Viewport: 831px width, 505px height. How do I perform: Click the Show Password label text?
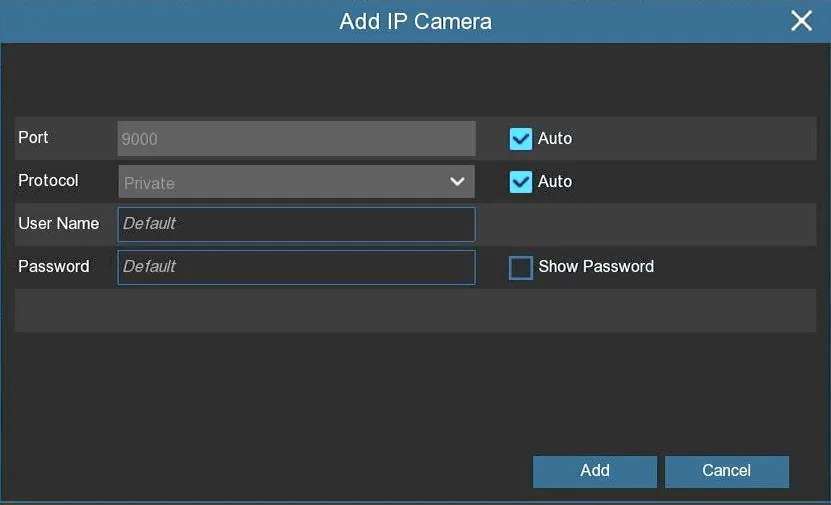(596, 267)
